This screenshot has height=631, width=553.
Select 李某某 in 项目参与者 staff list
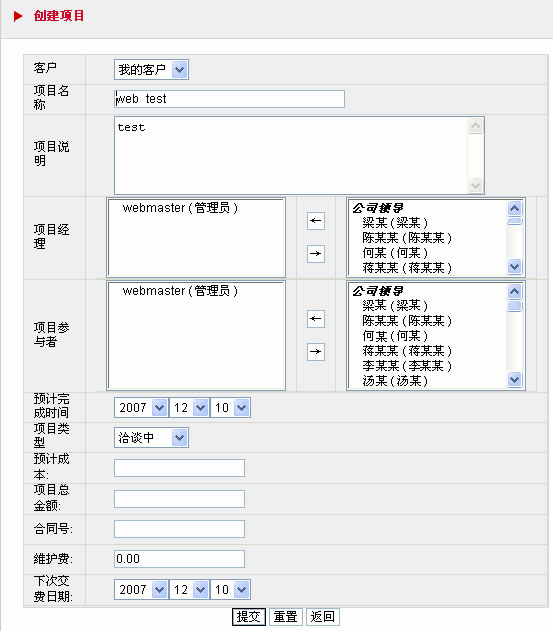click(407, 366)
